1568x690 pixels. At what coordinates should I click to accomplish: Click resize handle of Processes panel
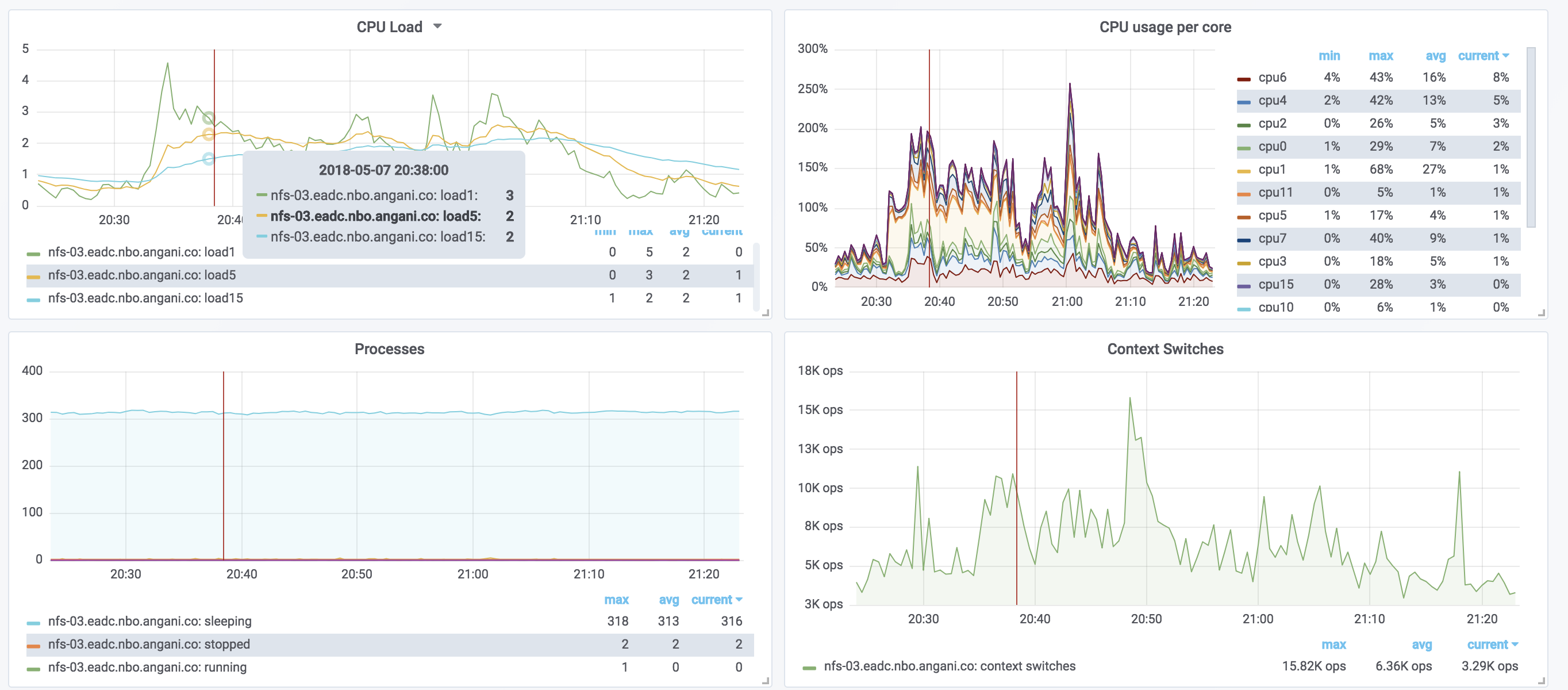766,681
